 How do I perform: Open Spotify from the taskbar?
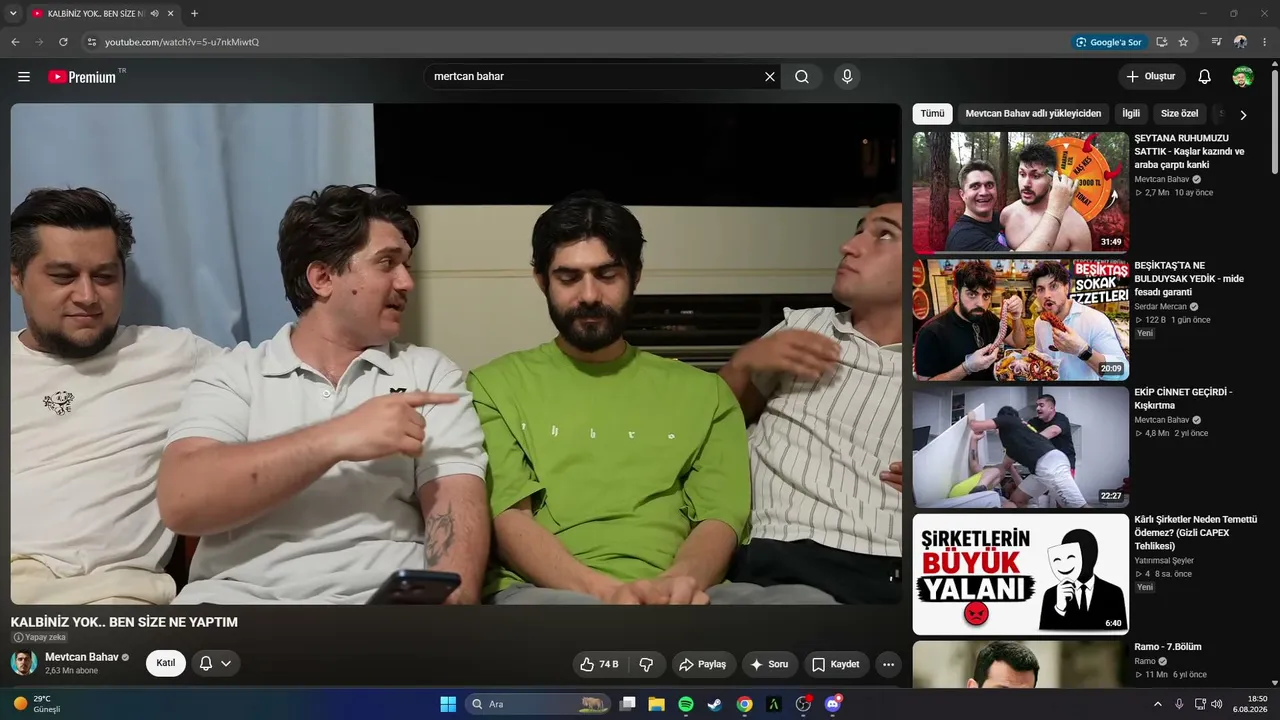(x=686, y=704)
